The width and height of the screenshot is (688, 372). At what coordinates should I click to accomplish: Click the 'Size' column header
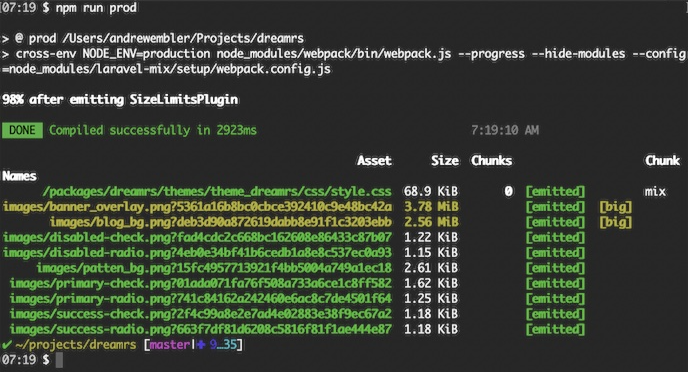coord(445,161)
